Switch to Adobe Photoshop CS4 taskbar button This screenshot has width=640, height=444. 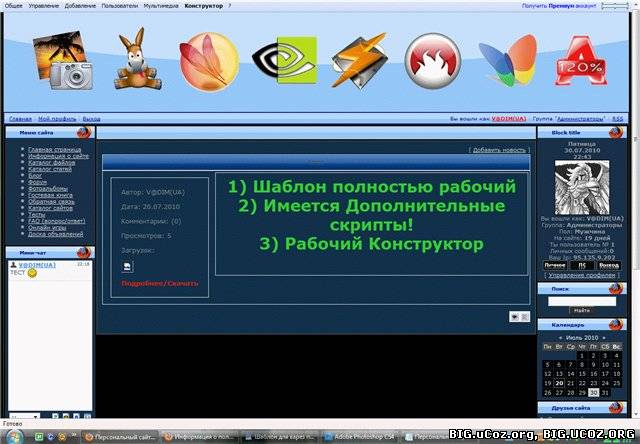pyautogui.click(x=359, y=437)
